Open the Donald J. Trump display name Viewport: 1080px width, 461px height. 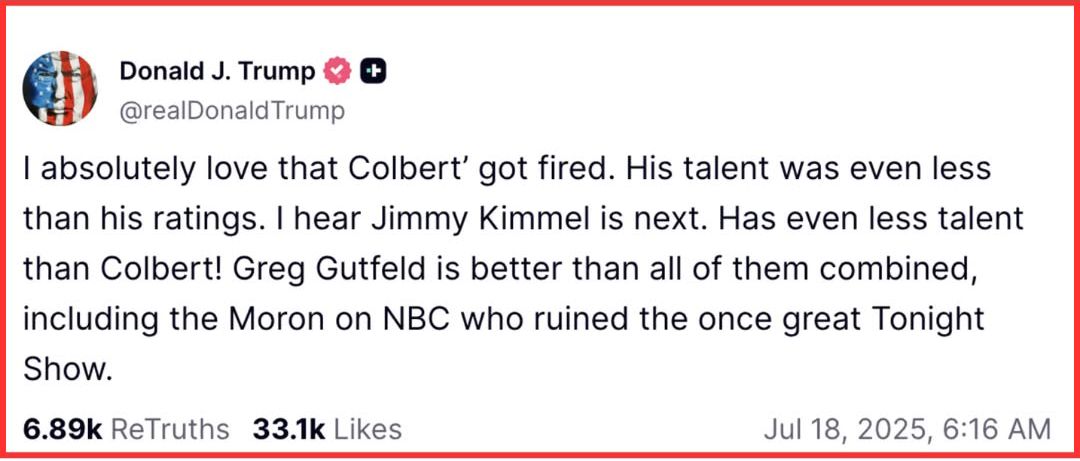pos(217,71)
